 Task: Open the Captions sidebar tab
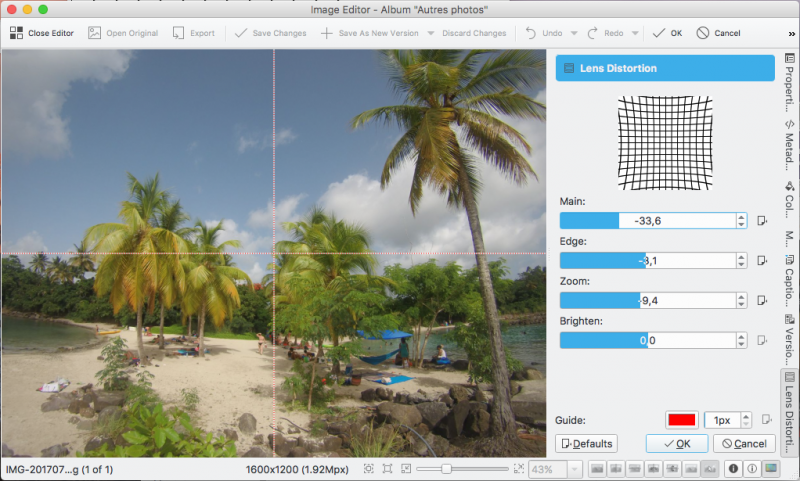click(789, 279)
